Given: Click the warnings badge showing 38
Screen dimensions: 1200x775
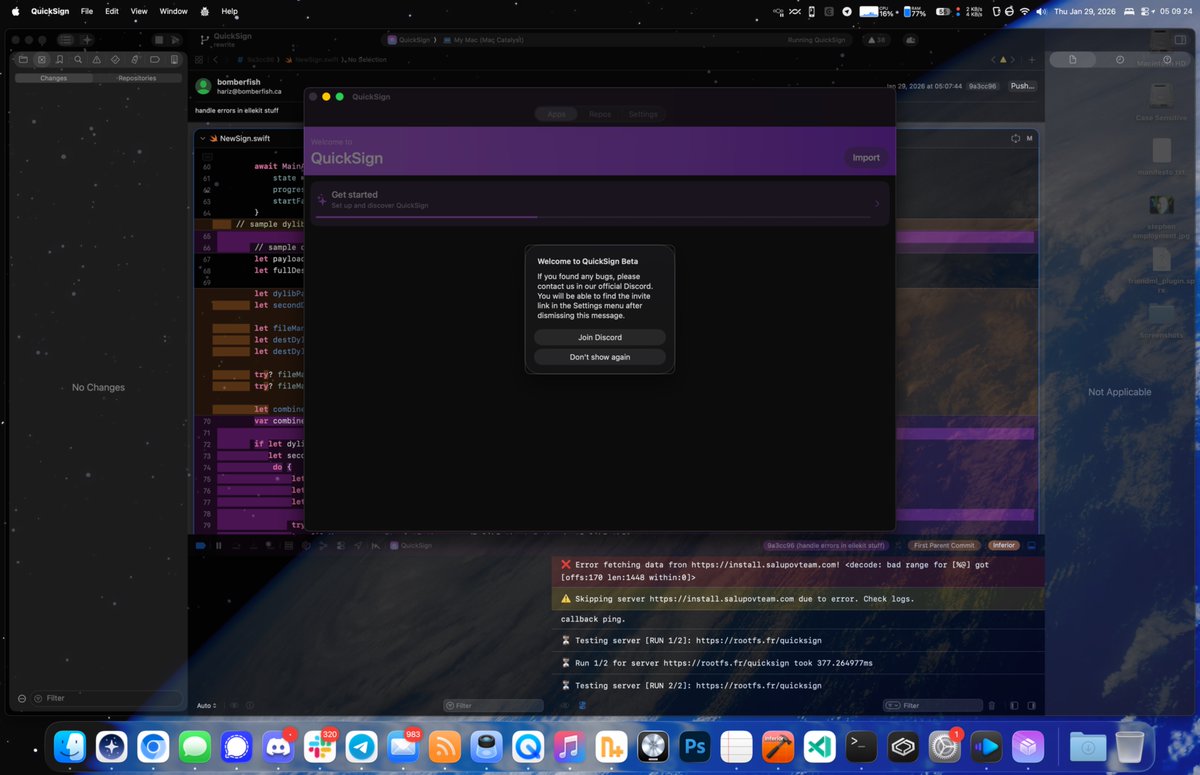Looking at the screenshot, I should click(877, 40).
